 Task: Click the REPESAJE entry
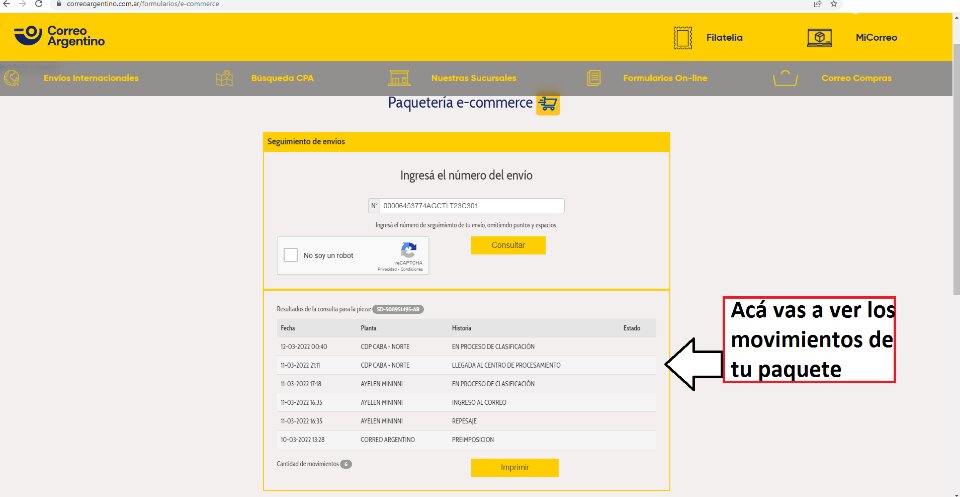coord(464,421)
